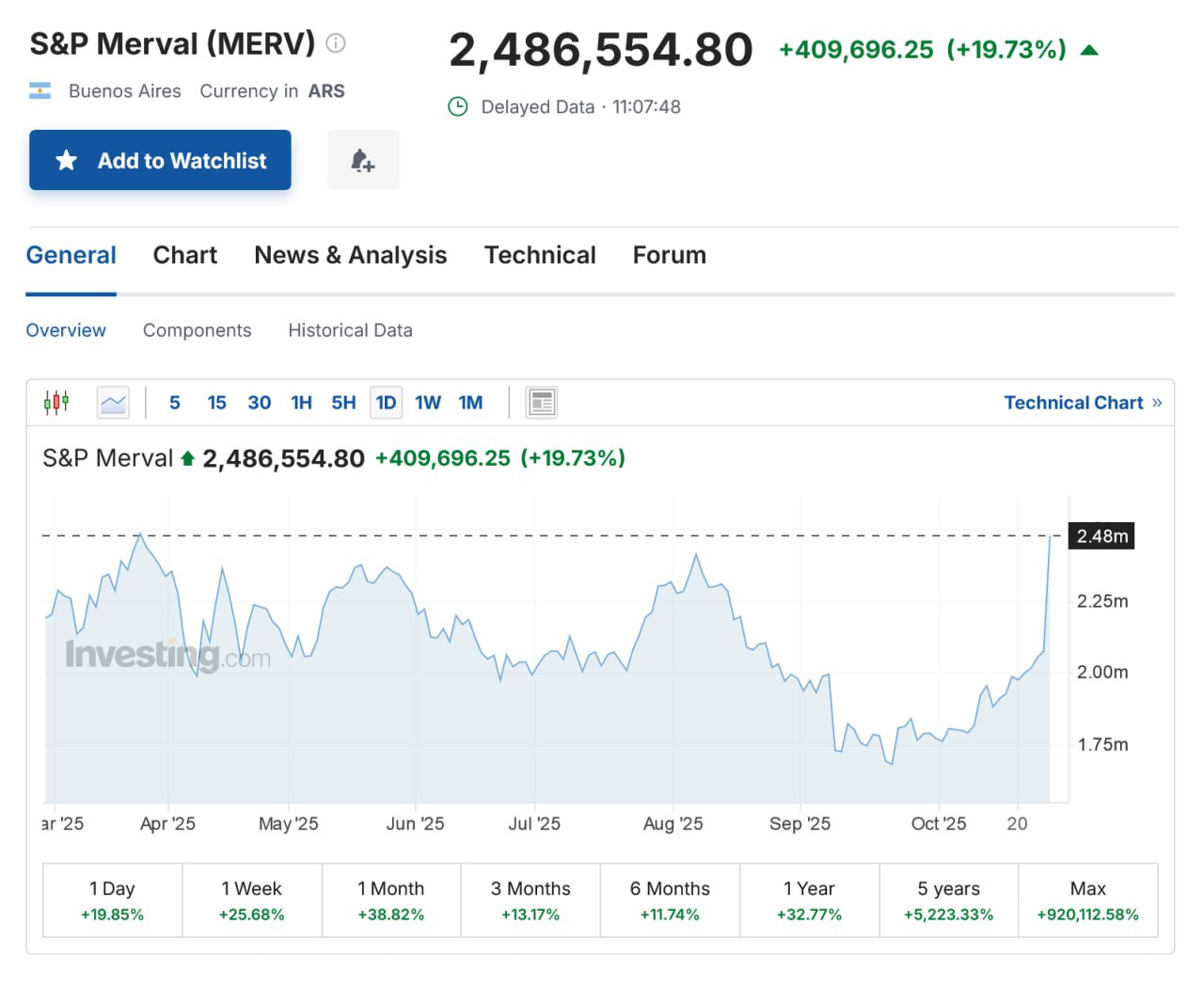The image size is (1204, 987).
Task: Open the Components subtab
Action: tap(197, 330)
